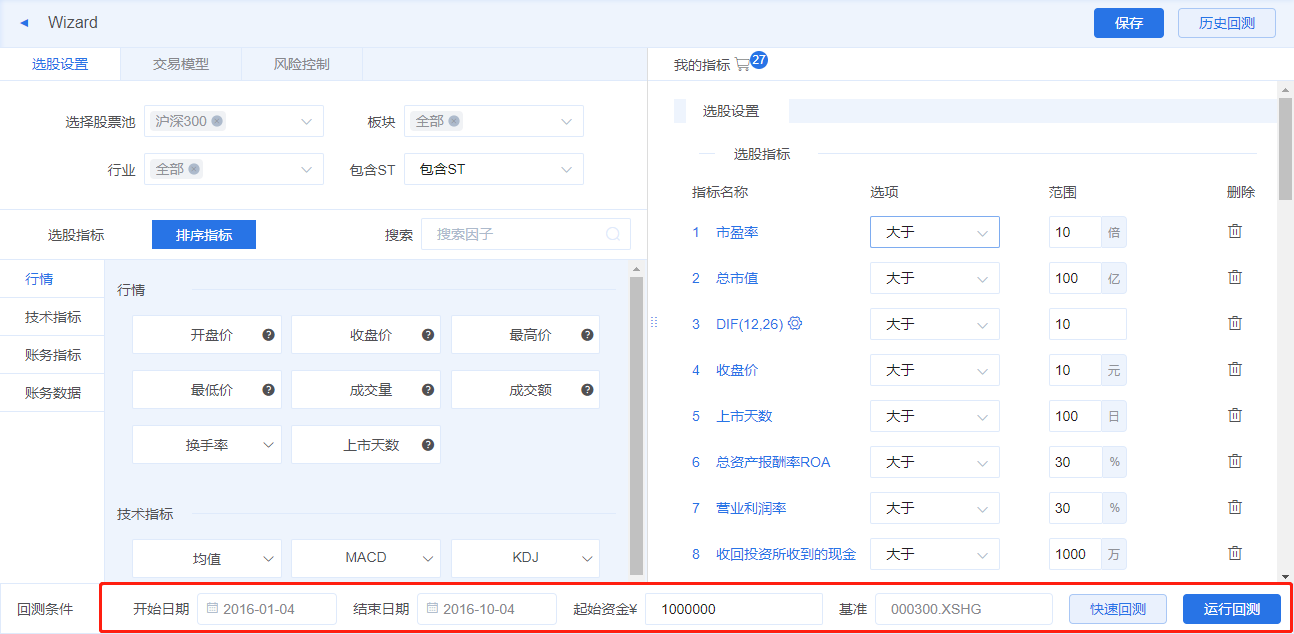The height and width of the screenshot is (634, 1294).
Task: Delete the 市盈率 indicator via its trash icon
Action: [1235, 231]
